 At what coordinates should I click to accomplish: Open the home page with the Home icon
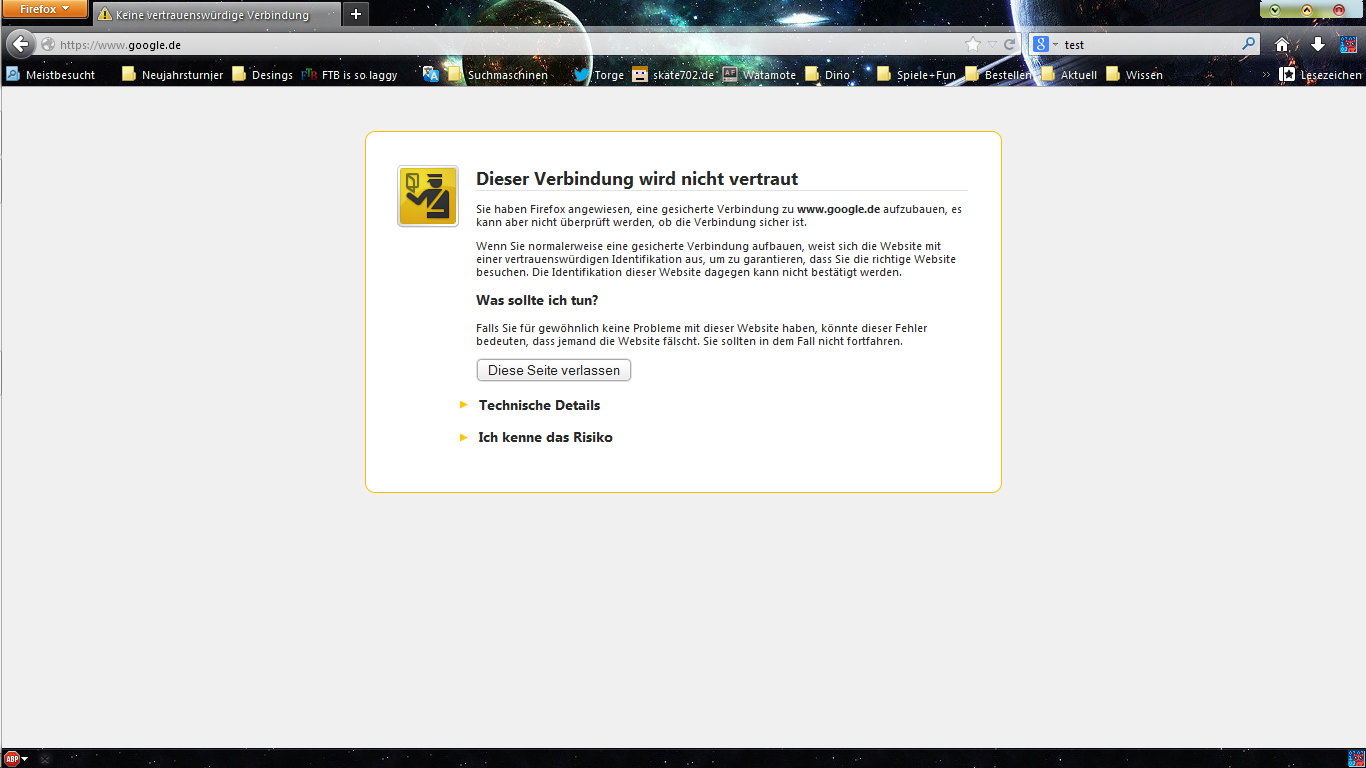(1281, 44)
